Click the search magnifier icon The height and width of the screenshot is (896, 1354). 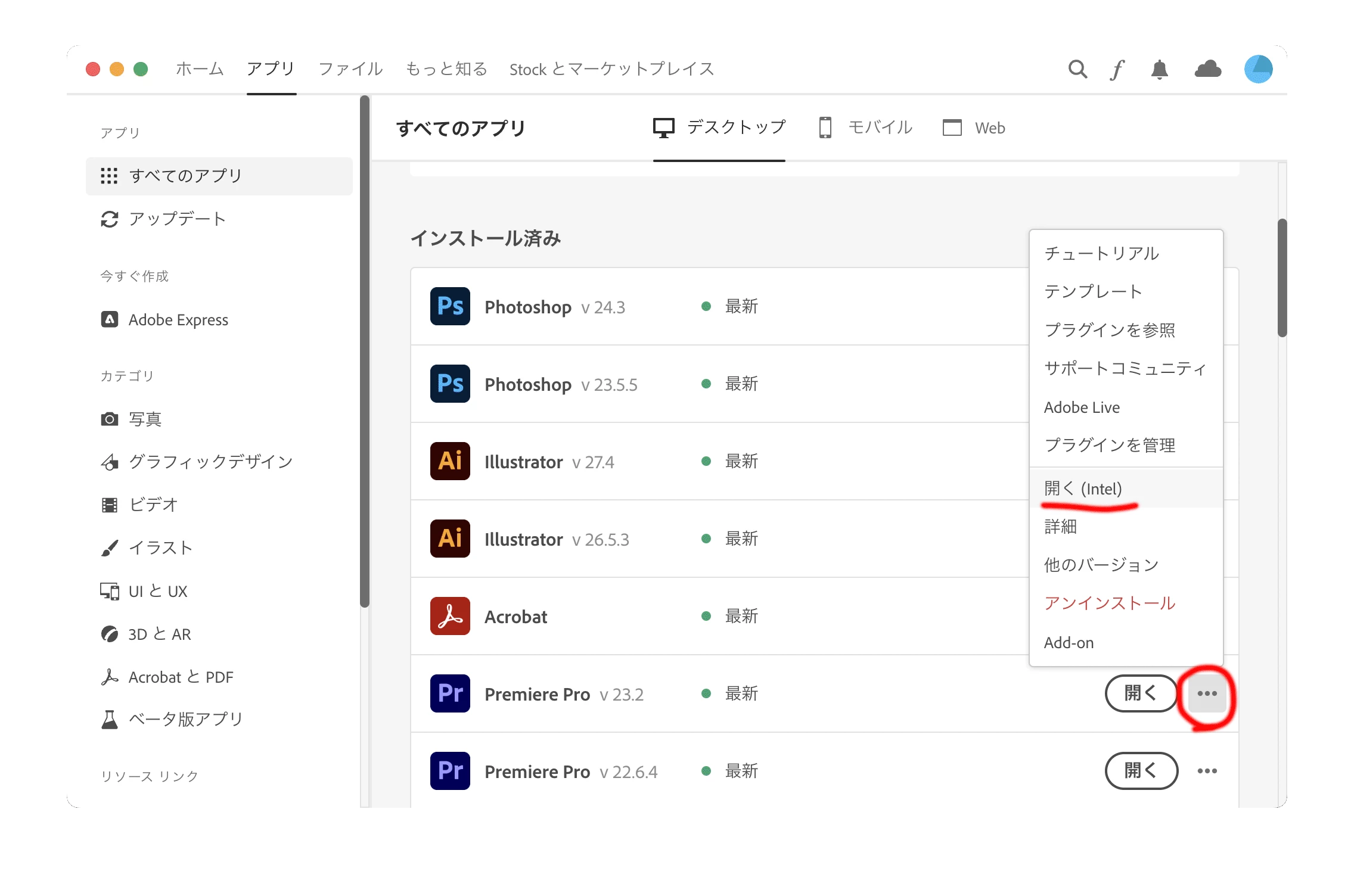tap(1077, 69)
